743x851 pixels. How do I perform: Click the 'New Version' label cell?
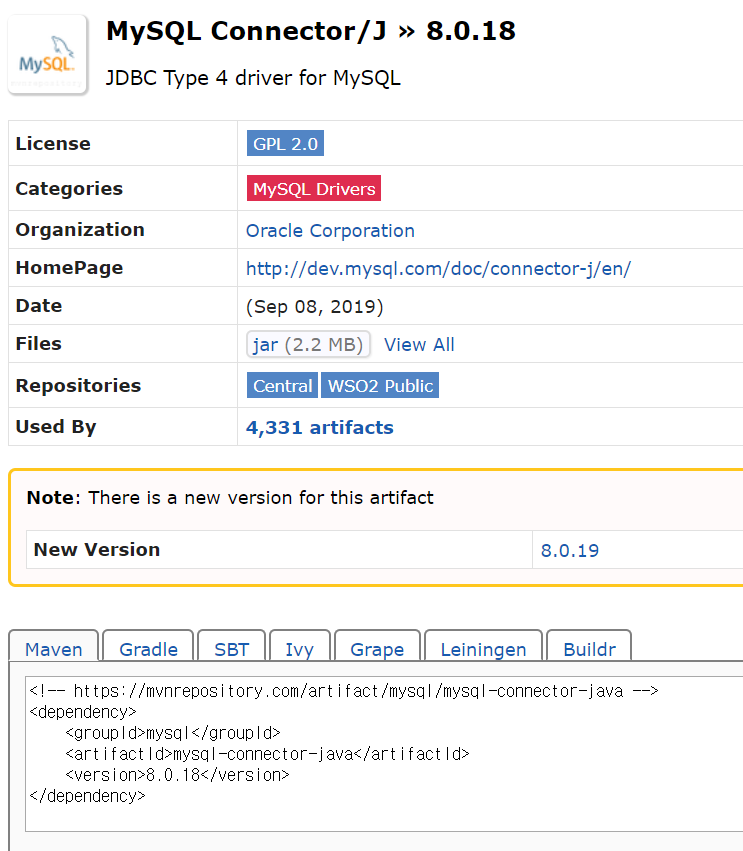click(280, 550)
